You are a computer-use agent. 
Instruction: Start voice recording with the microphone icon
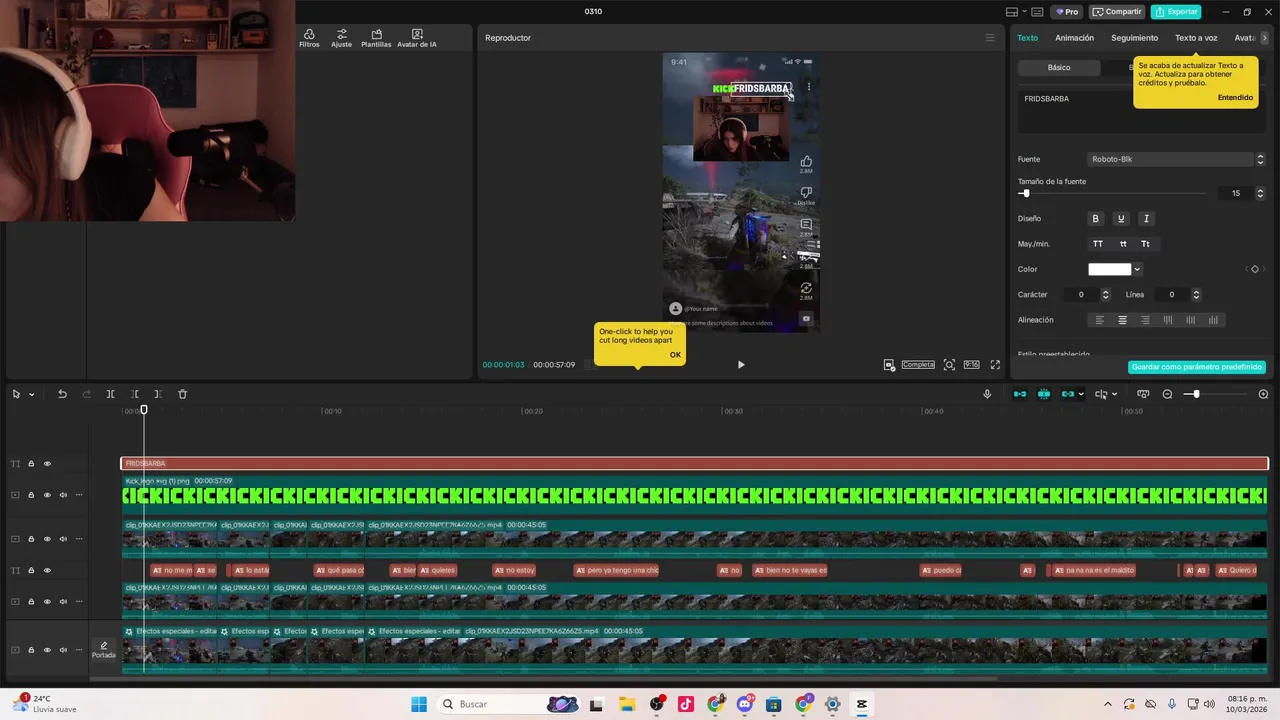point(987,394)
